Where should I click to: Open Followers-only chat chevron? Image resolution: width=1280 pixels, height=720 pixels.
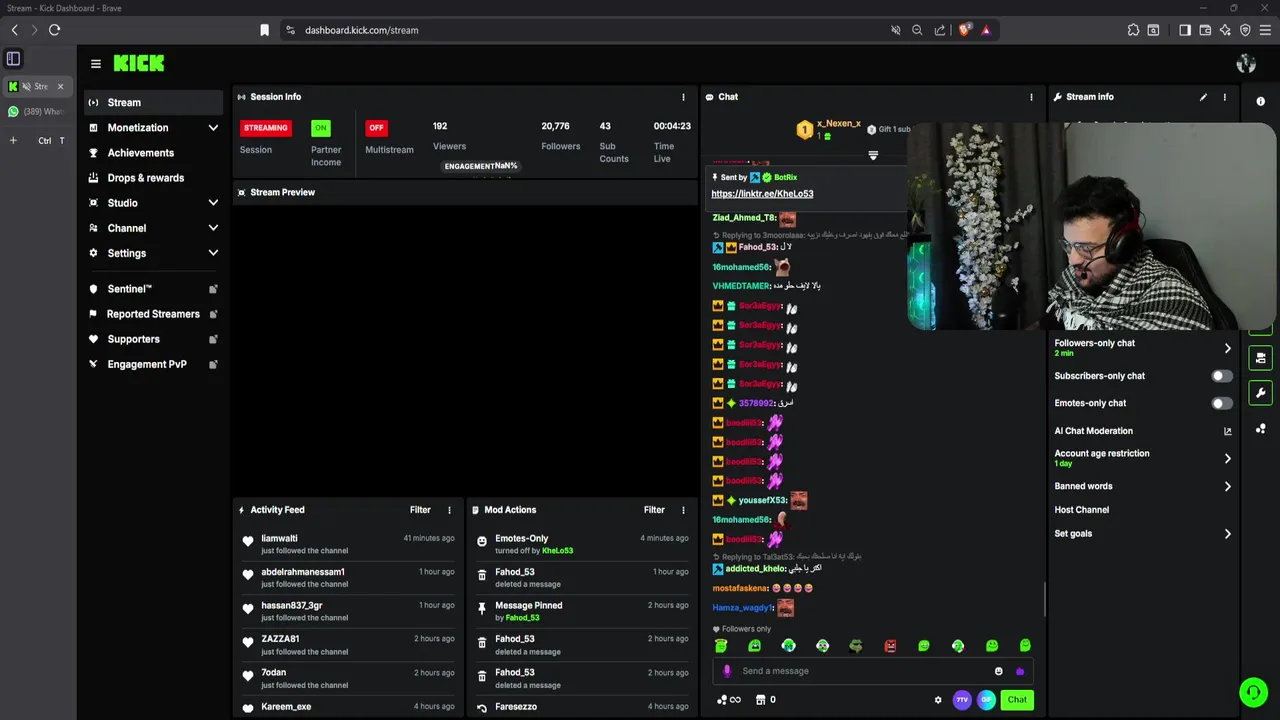pyautogui.click(x=1228, y=348)
